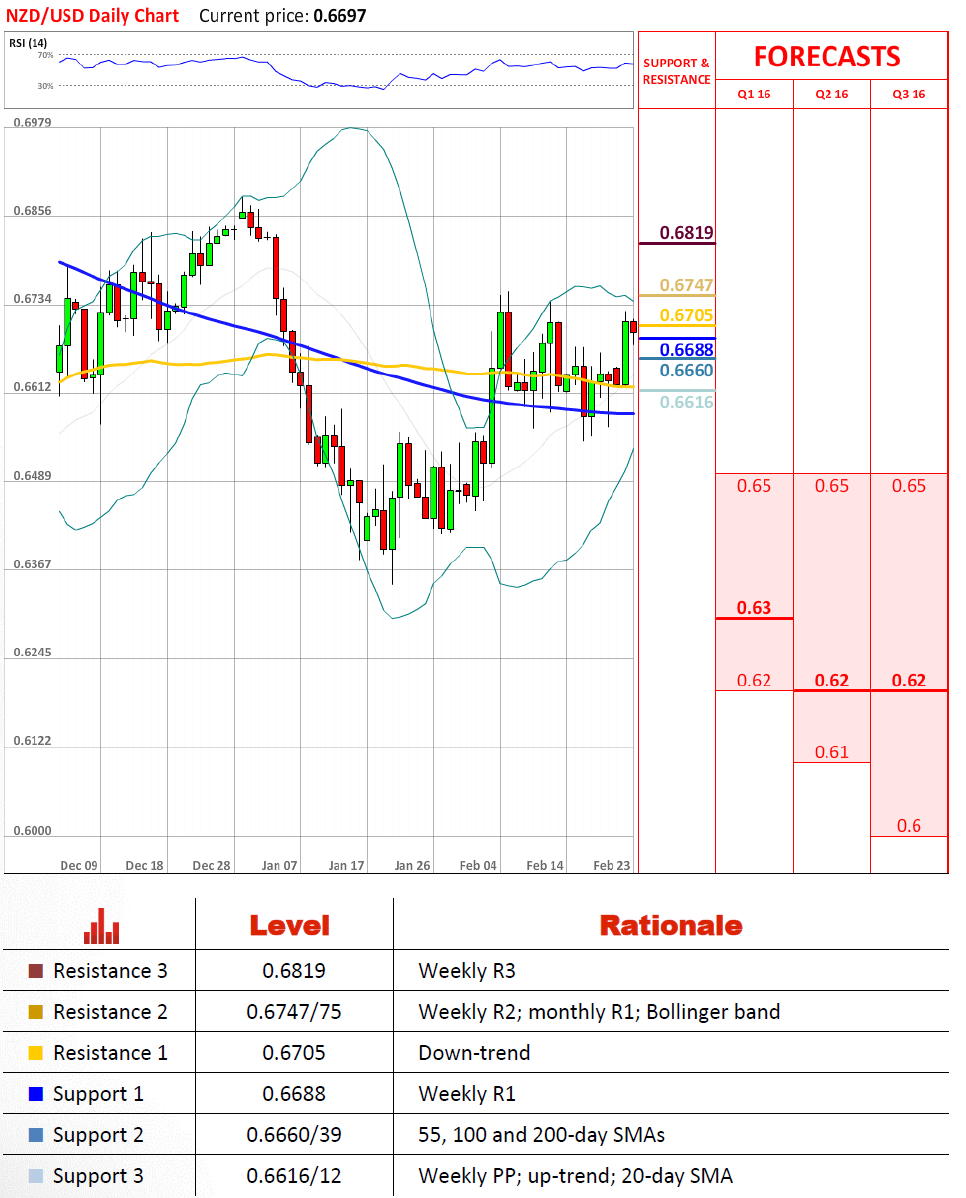Click the RSI (14) label
Image resolution: width=966 pixels, height=1198 pixels.
click(28, 43)
